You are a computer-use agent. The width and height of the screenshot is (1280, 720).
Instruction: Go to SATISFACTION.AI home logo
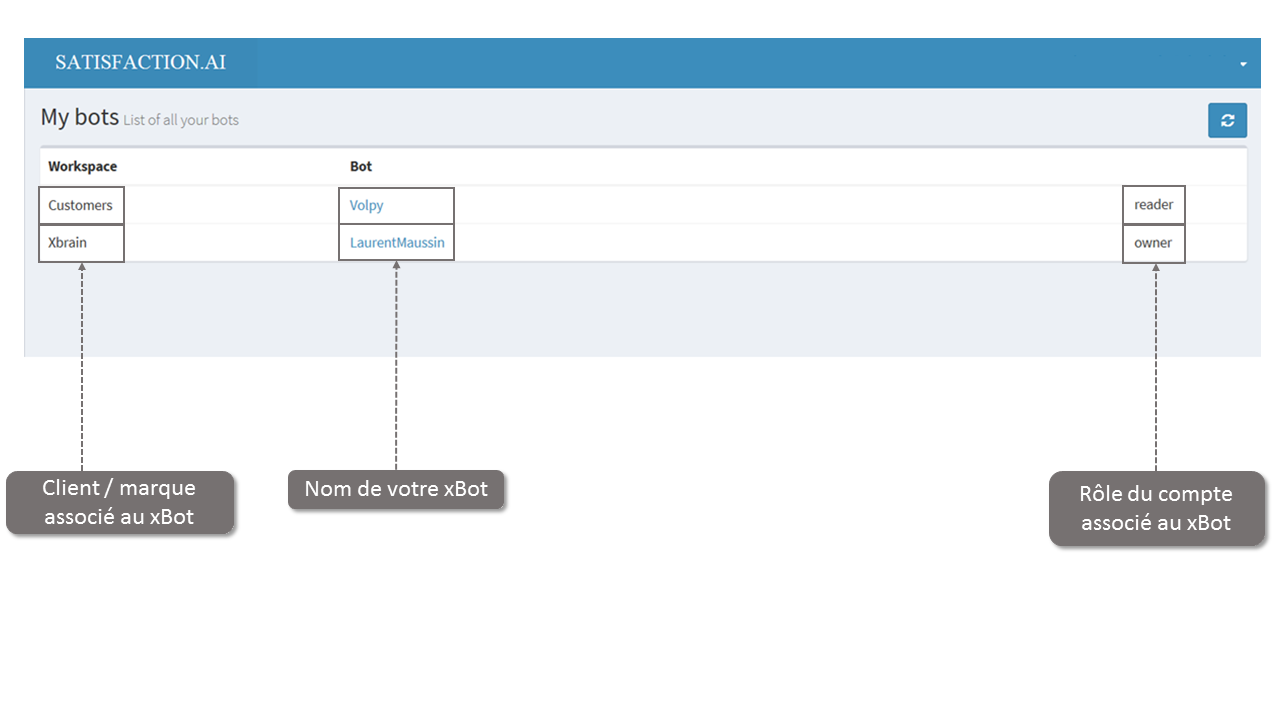pos(141,62)
